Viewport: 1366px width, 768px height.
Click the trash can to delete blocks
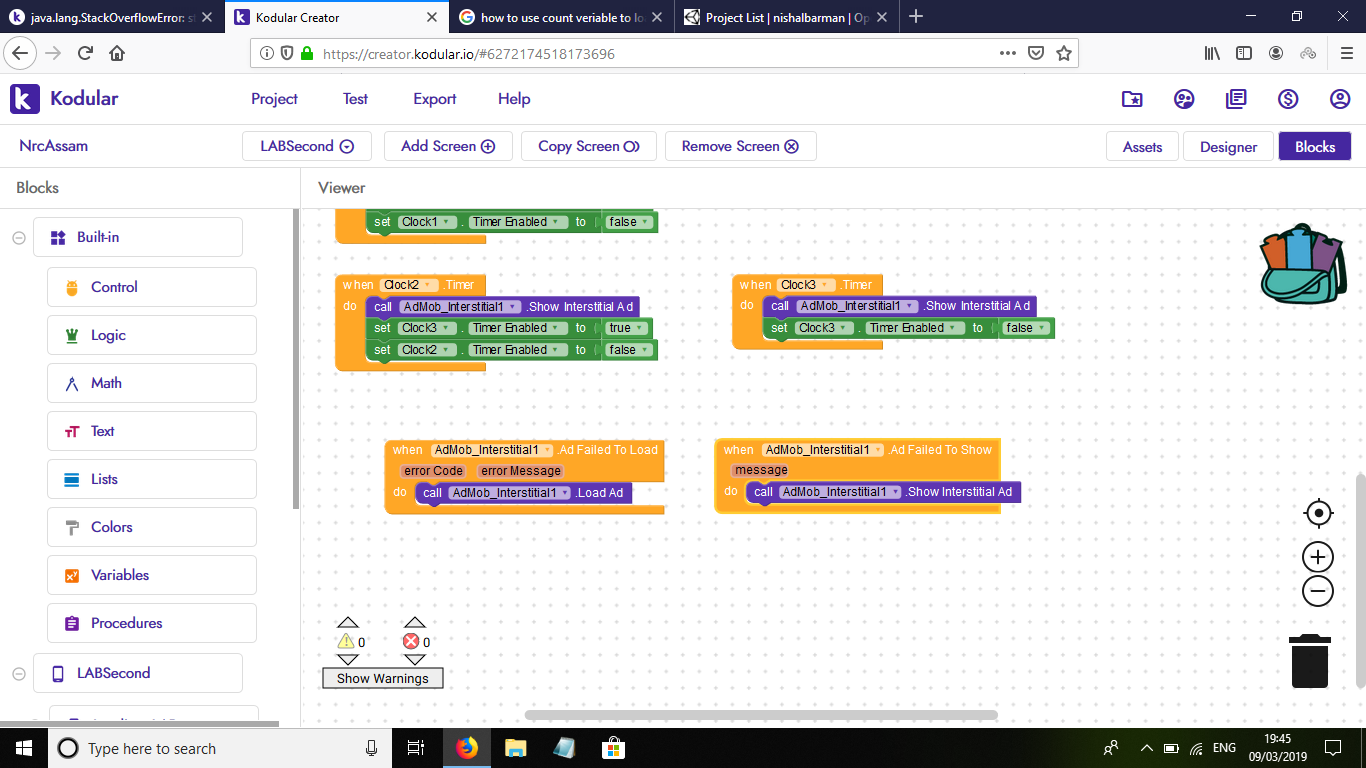click(1309, 662)
